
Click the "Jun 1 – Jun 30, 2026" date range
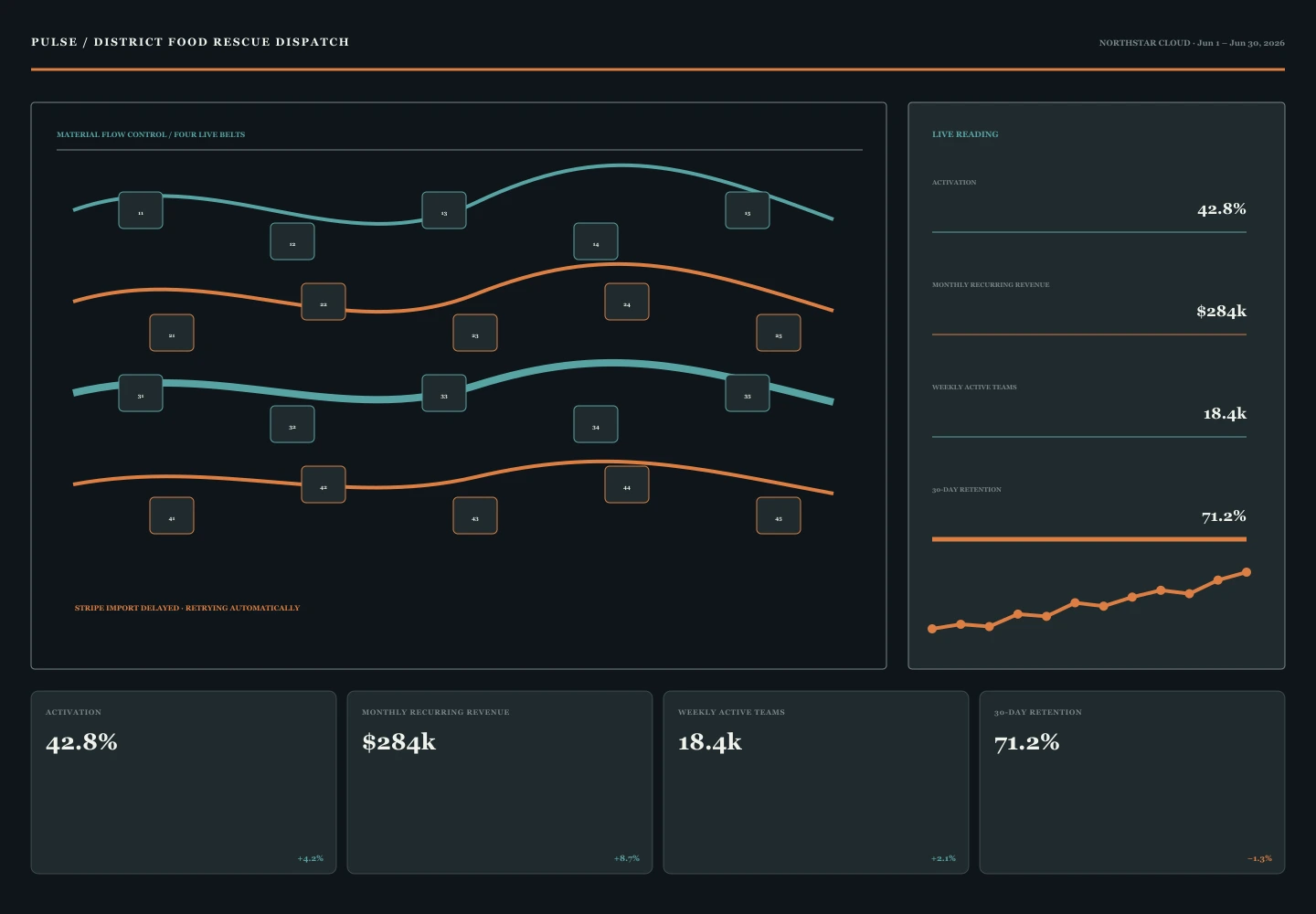[1241, 43]
